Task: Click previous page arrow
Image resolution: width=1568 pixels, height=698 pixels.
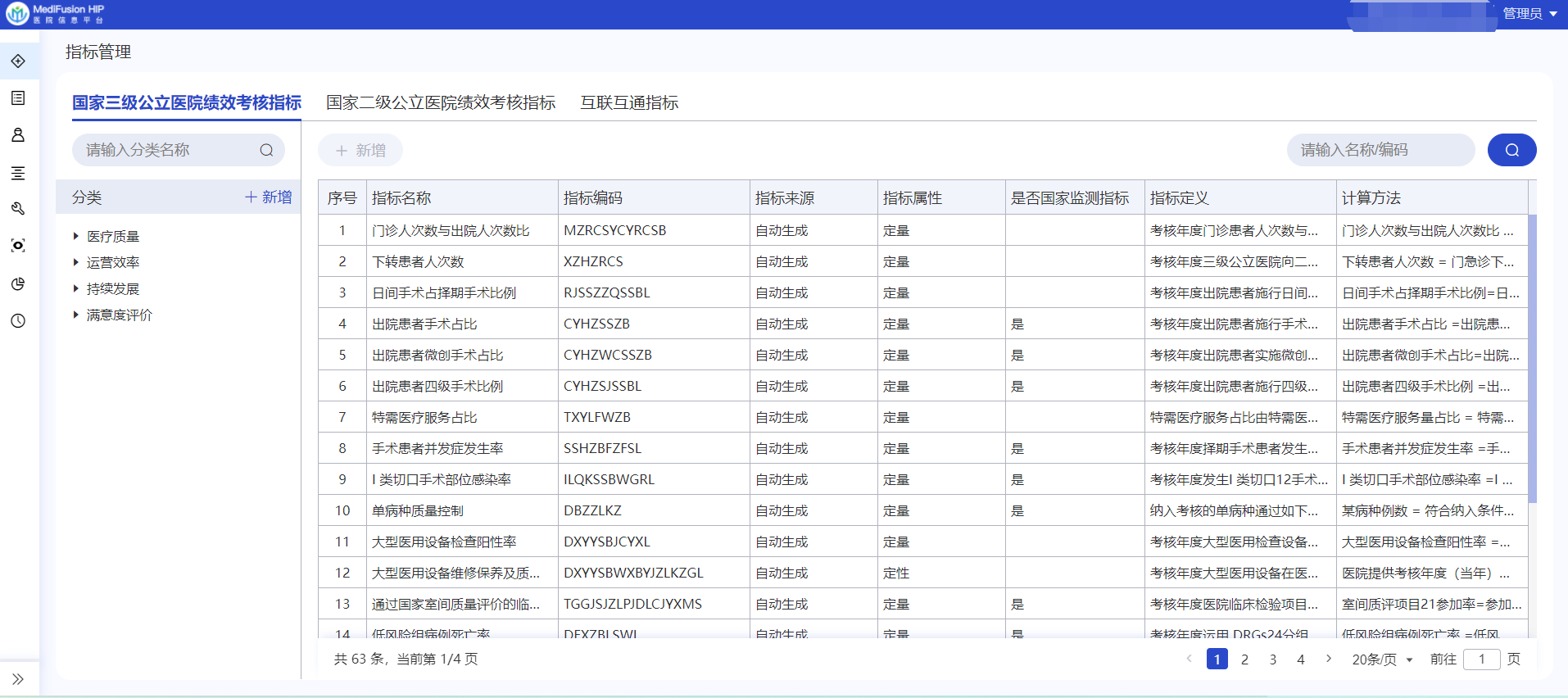Action: [x=1189, y=659]
